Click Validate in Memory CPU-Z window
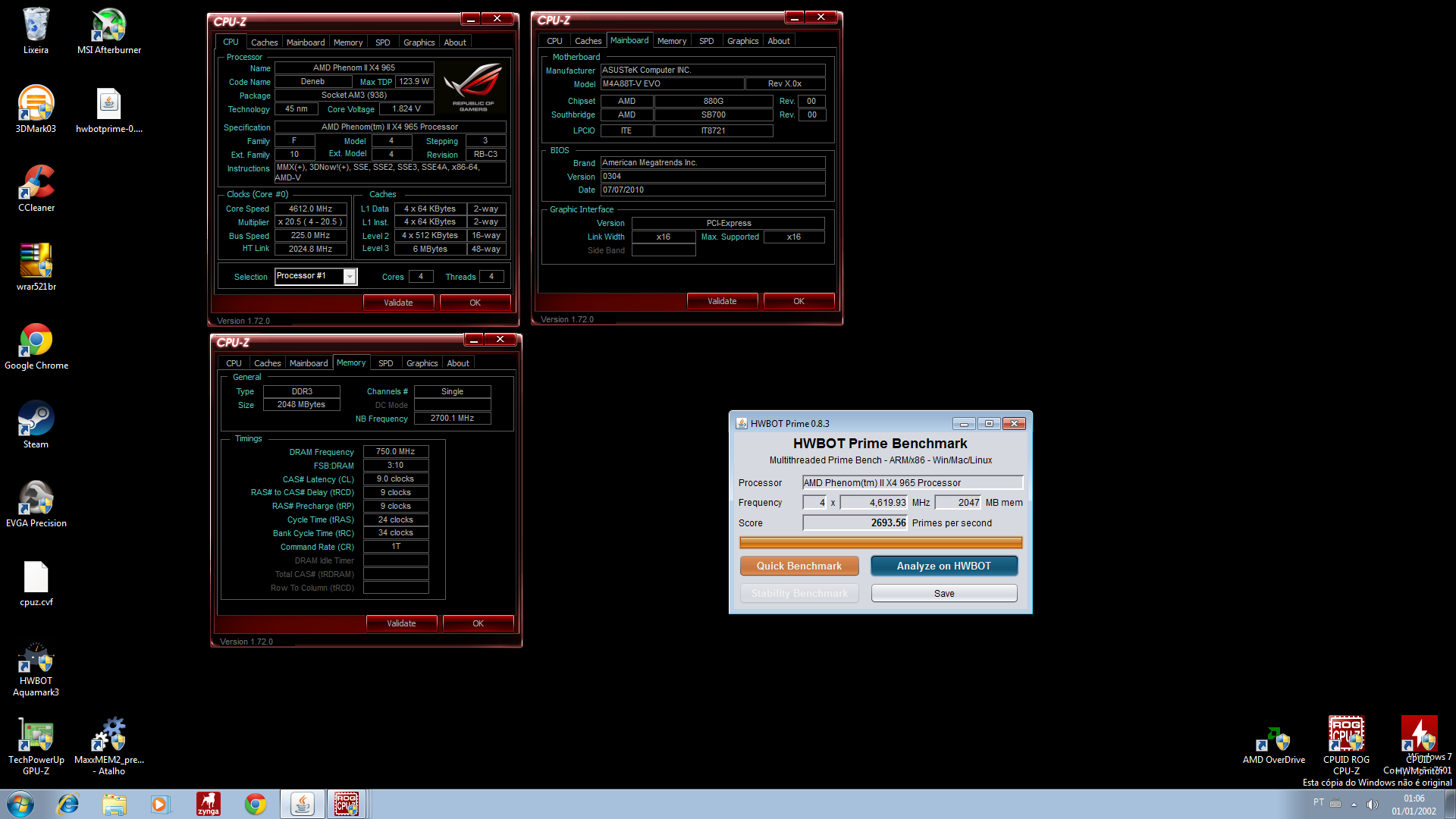1456x819 pixels. pyautogui.click(x=401, y=623)
